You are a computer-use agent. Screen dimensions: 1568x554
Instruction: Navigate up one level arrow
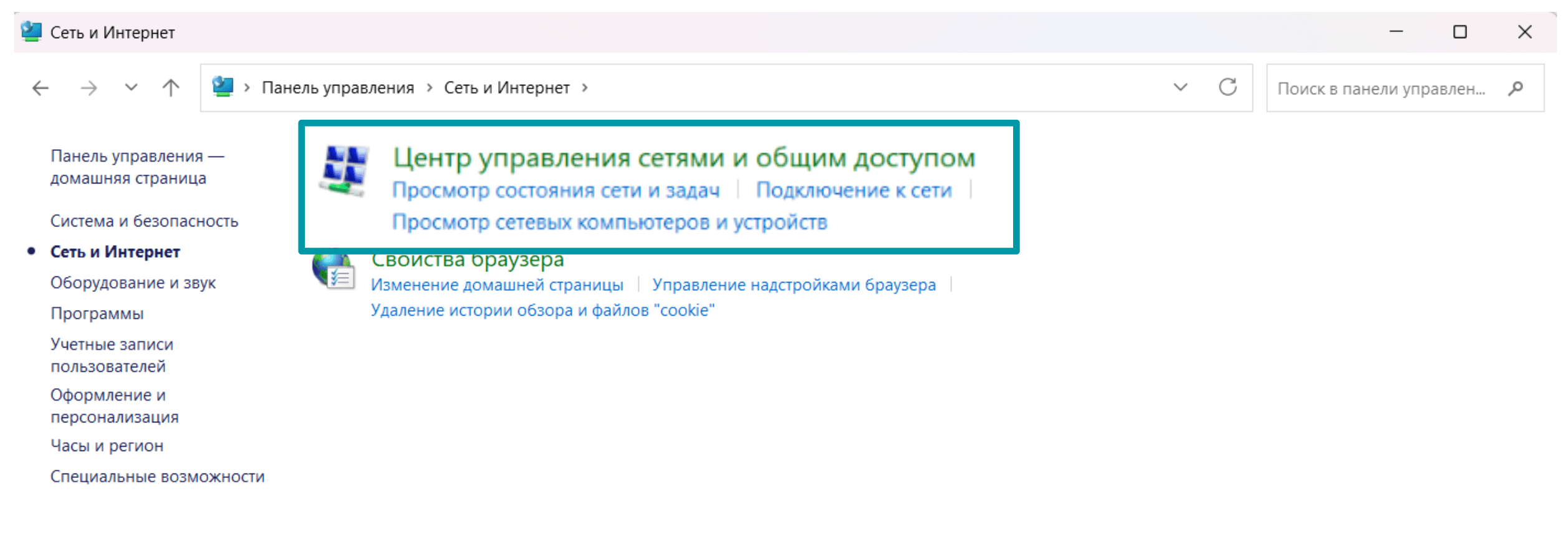171,88
